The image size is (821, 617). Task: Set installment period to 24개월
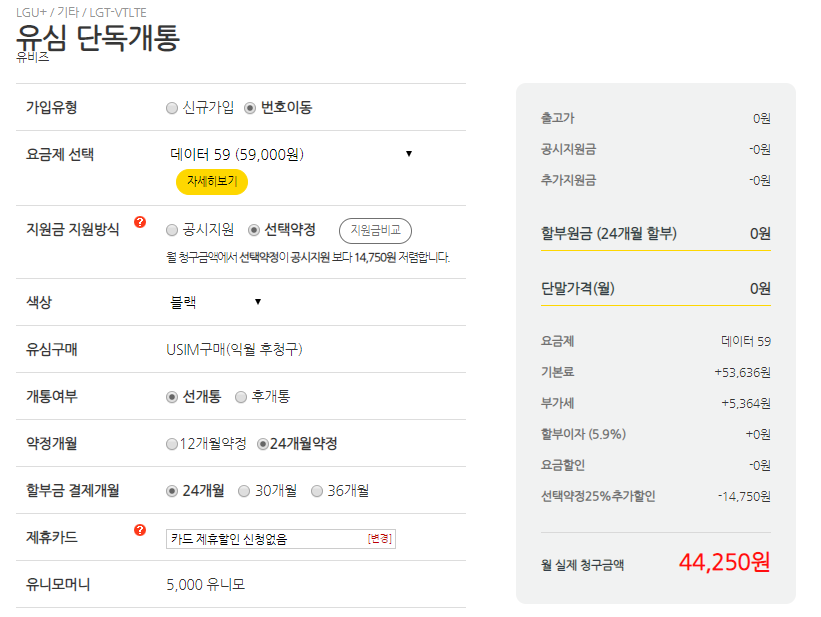pyautogui.click(x=172, y=491)
